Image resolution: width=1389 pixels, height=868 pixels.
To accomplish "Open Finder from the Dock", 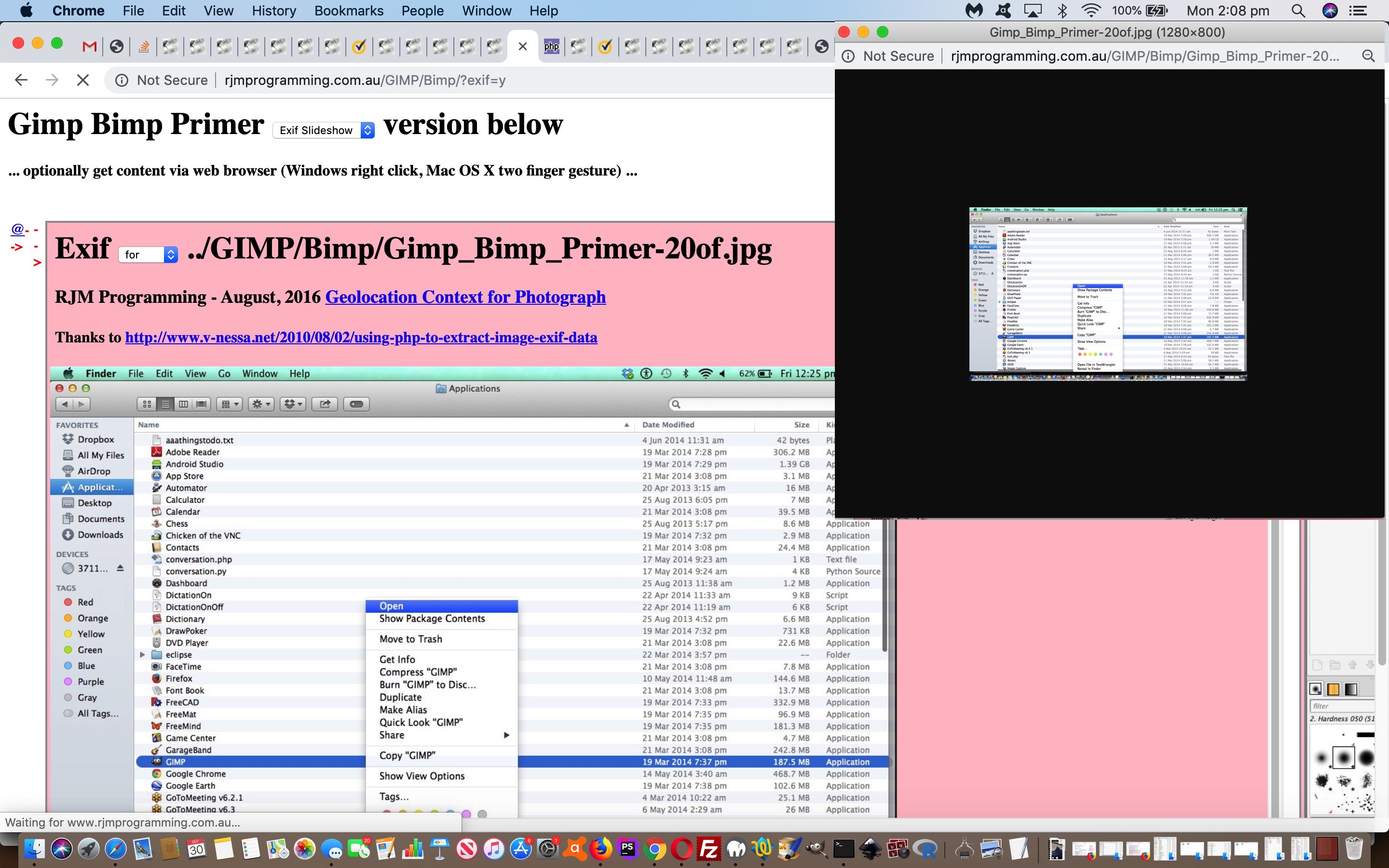I will [34, 848].
